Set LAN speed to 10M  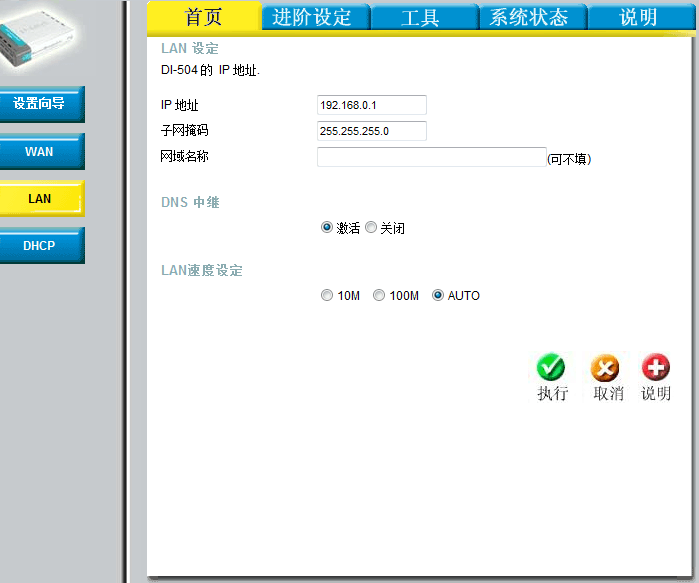(327, 296)
